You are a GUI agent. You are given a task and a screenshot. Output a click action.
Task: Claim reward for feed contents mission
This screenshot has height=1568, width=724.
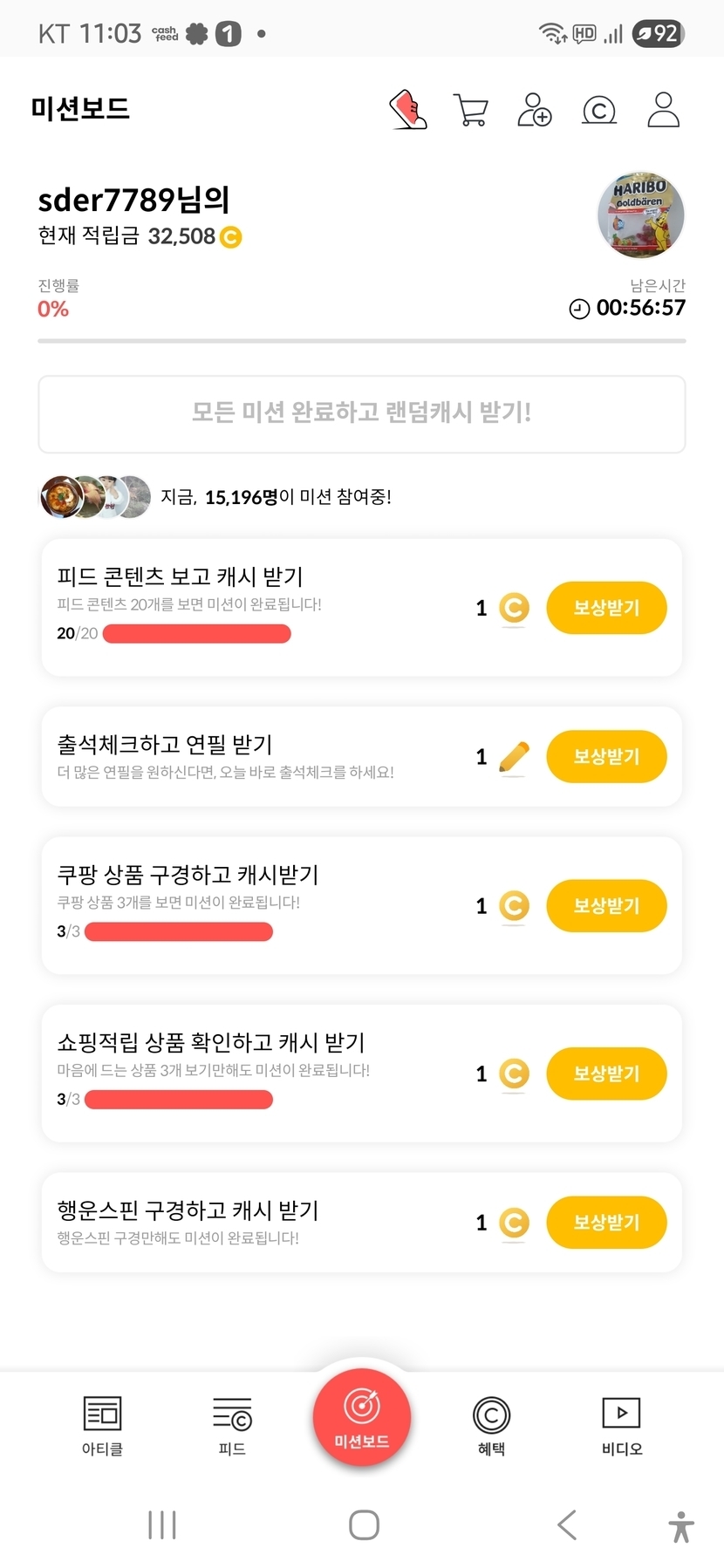(606, 608)
